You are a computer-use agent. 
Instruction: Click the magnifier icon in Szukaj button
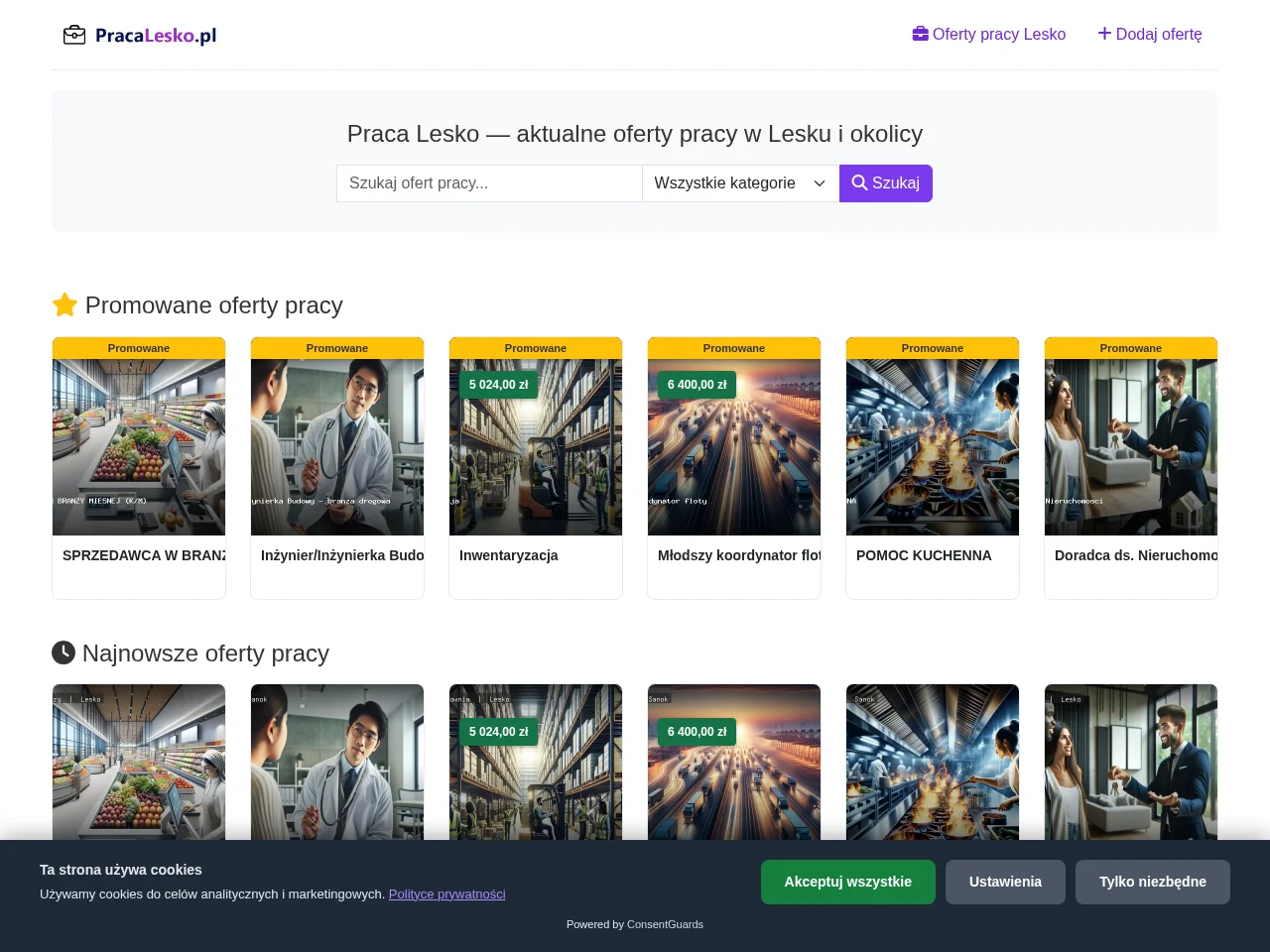(859, 182)
